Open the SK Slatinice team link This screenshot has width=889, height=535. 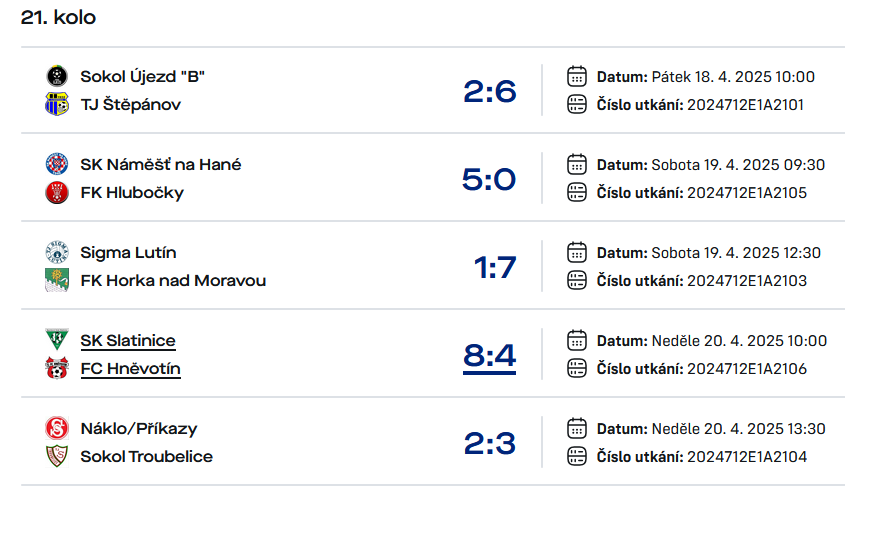[128, 341]
